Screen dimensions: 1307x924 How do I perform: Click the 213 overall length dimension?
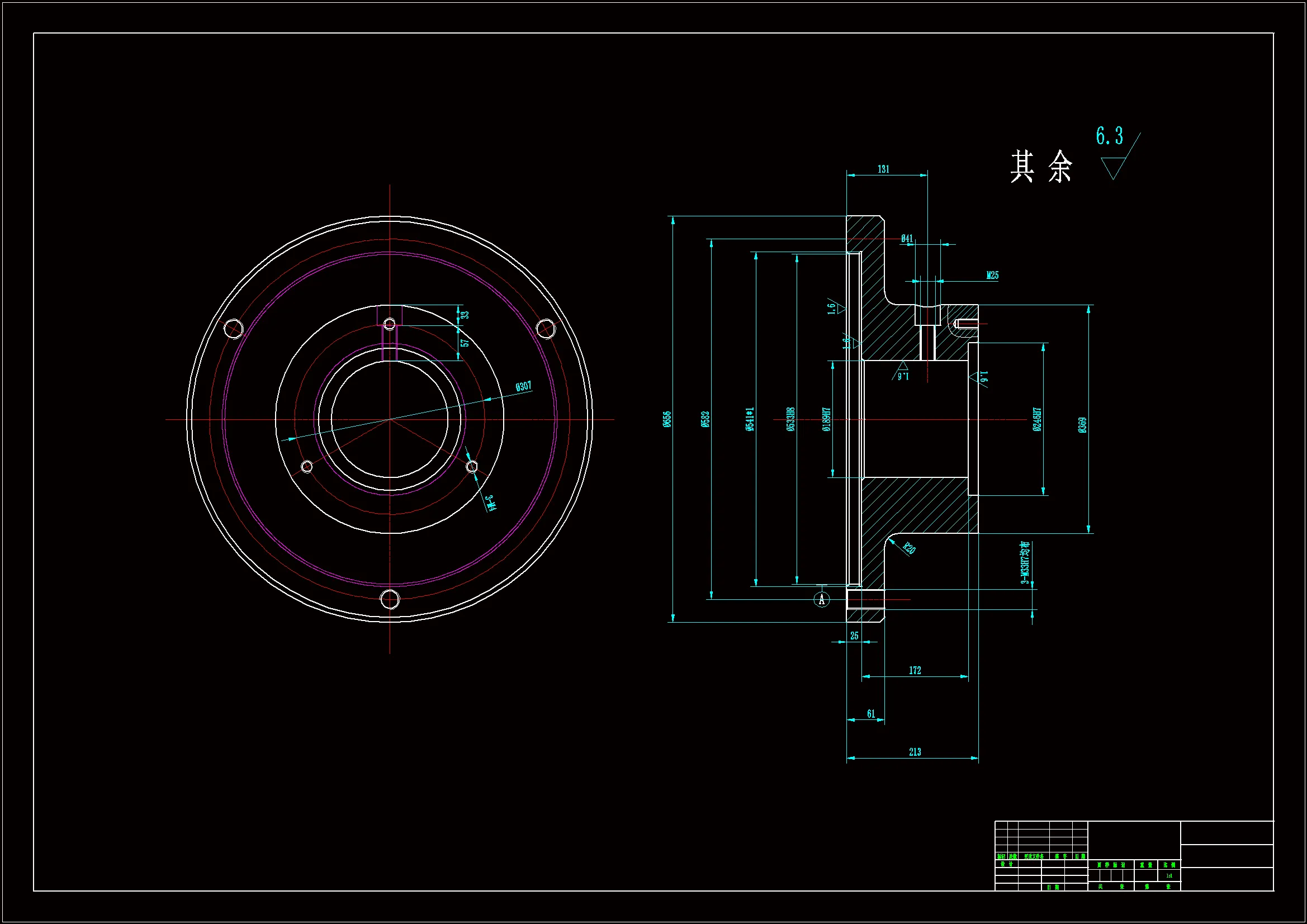click(915, 752)
